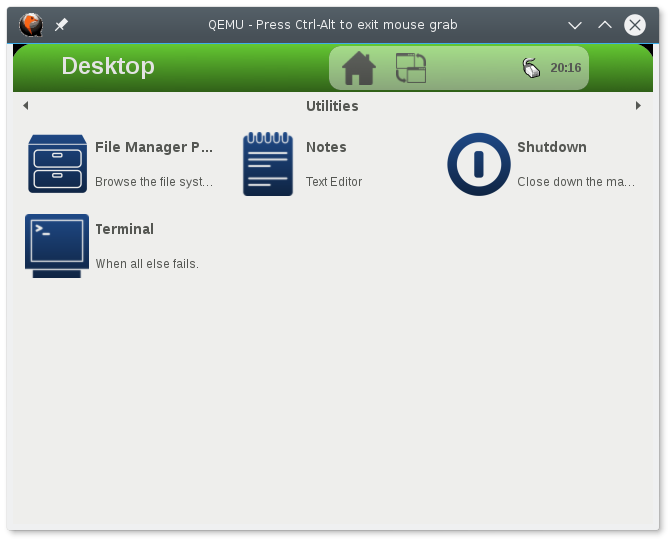Open the File Manager cabinet icon
672x543 pixels.
57,164
